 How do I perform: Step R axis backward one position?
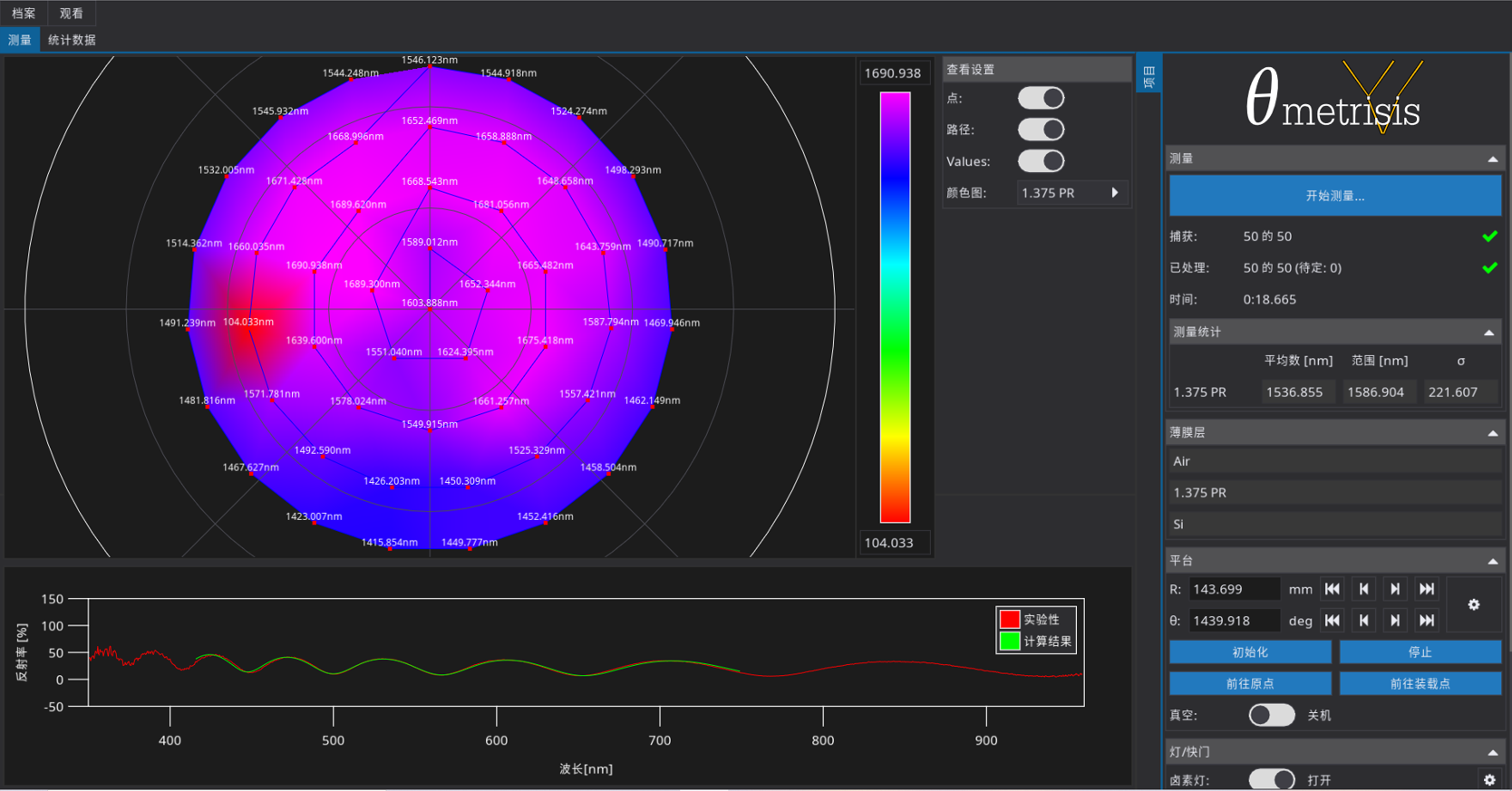tap(1363, 589)
